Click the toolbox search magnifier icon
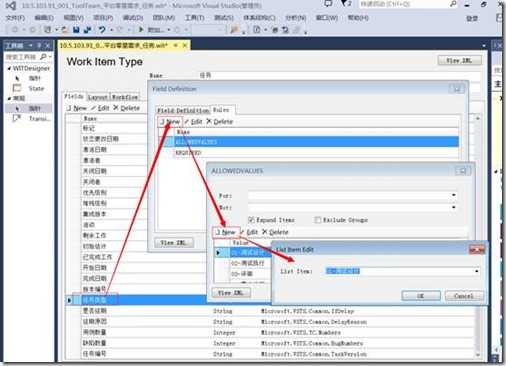Screen dimensions: 506x366 click(43, 57)
